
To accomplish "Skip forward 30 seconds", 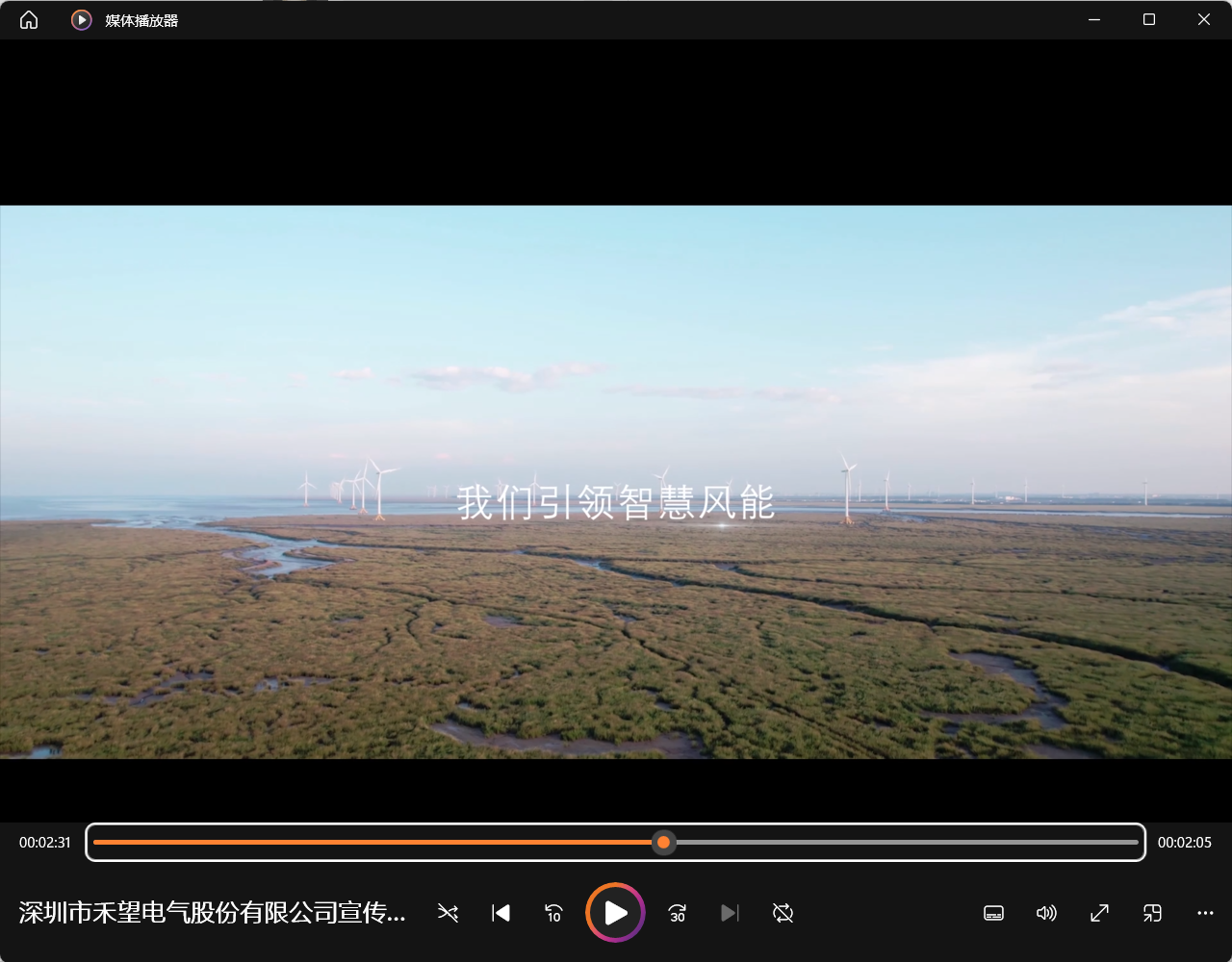I will (x=678, y=913).
